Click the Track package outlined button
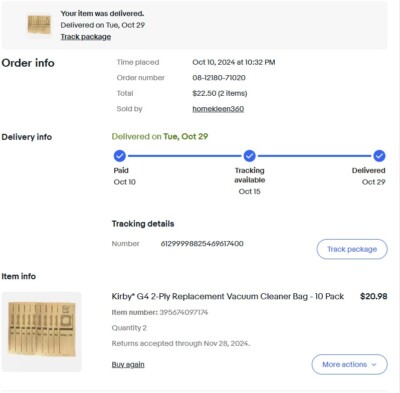The width and height of the screenshot is (400, 393). [352, 249]
